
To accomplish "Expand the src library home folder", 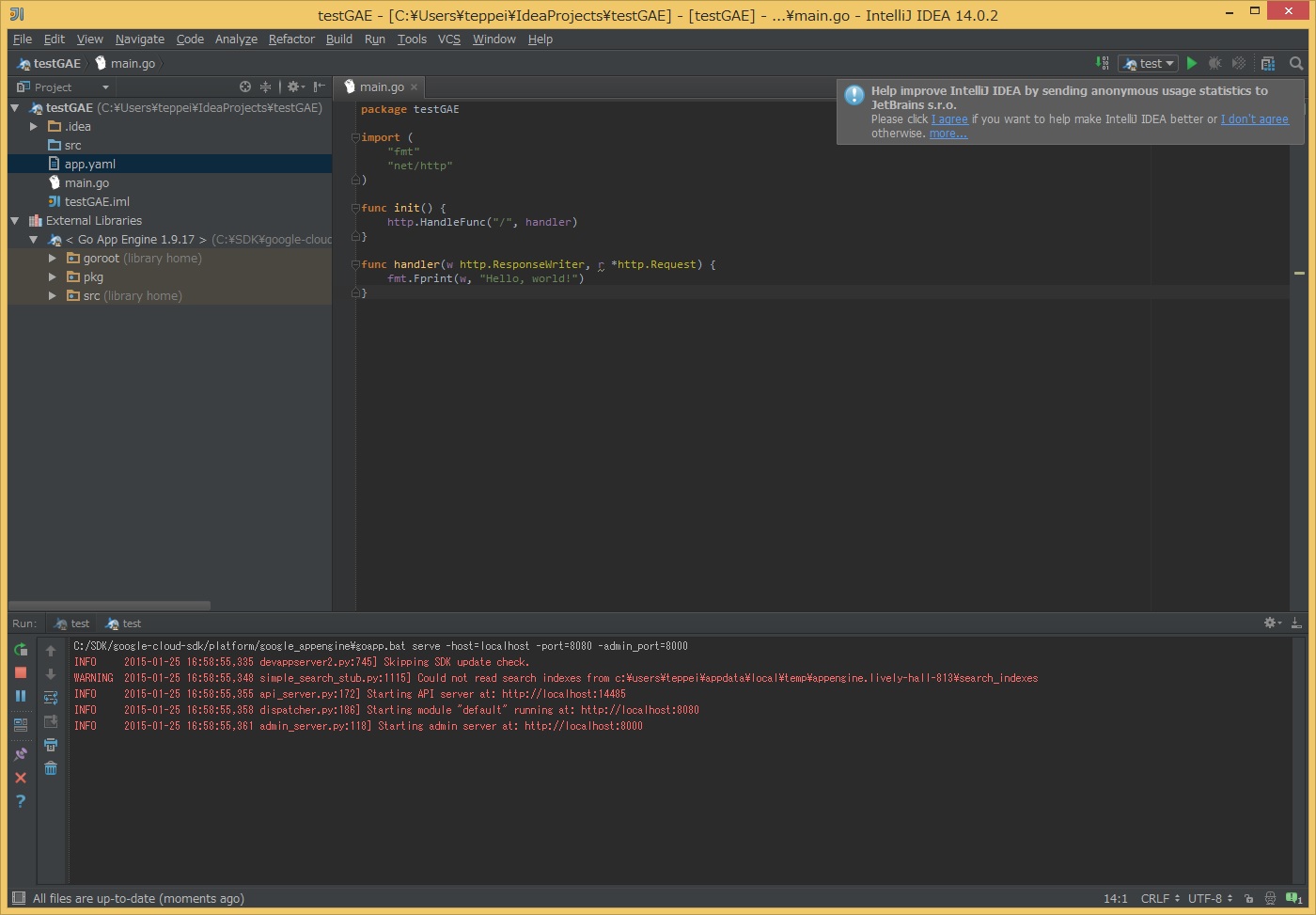I will tap(53, 295).
